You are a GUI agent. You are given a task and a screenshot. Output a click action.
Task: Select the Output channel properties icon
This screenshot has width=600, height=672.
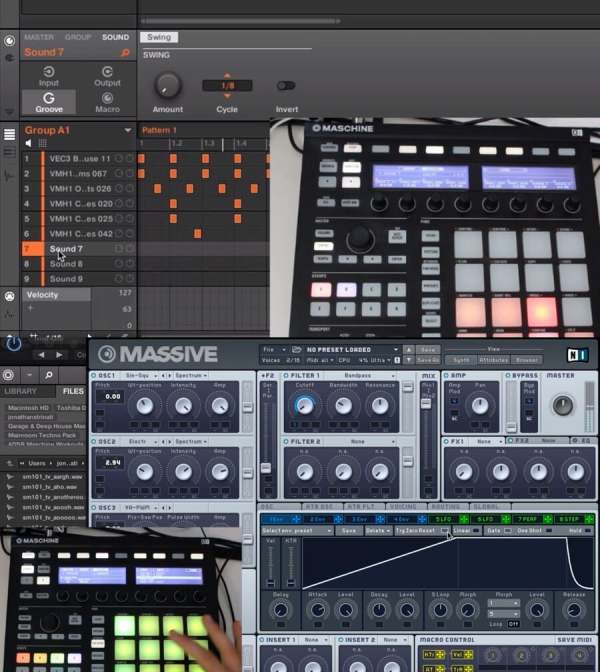(107, 72)
